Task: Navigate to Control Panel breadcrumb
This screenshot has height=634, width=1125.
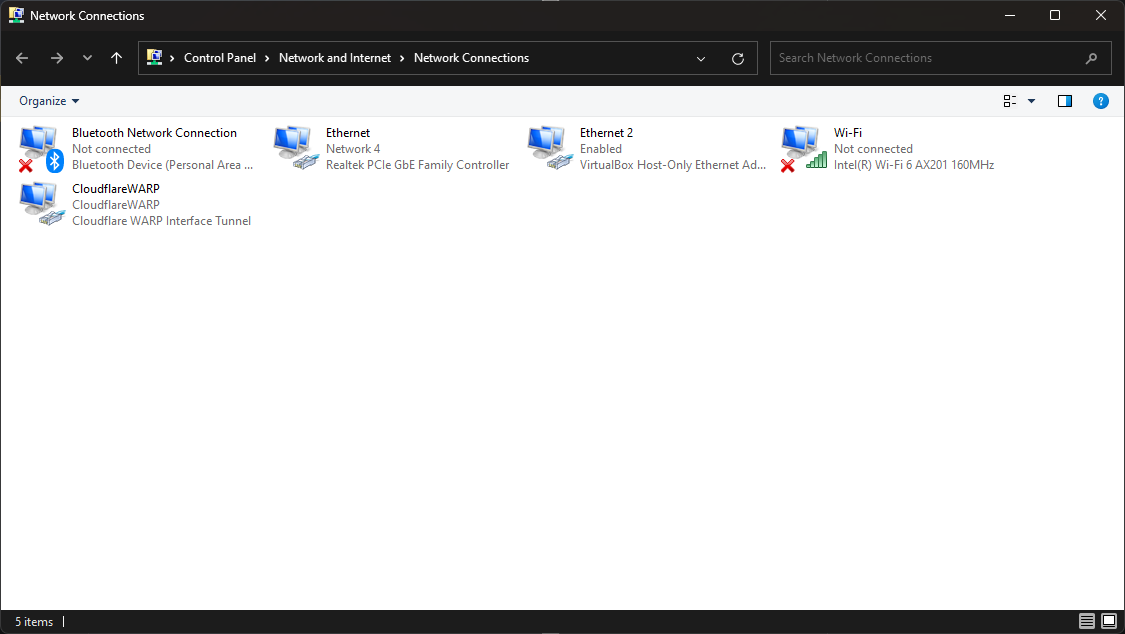Action: 220,58
